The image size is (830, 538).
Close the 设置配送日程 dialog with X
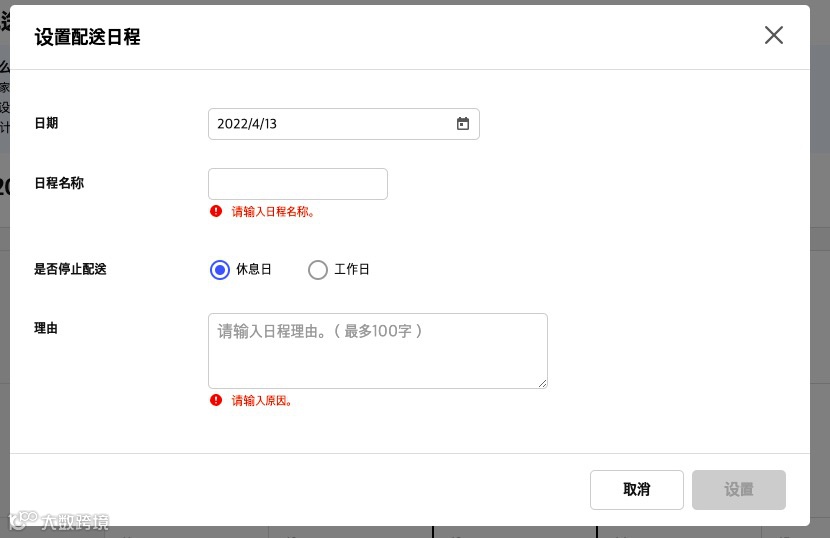(773, 35)
